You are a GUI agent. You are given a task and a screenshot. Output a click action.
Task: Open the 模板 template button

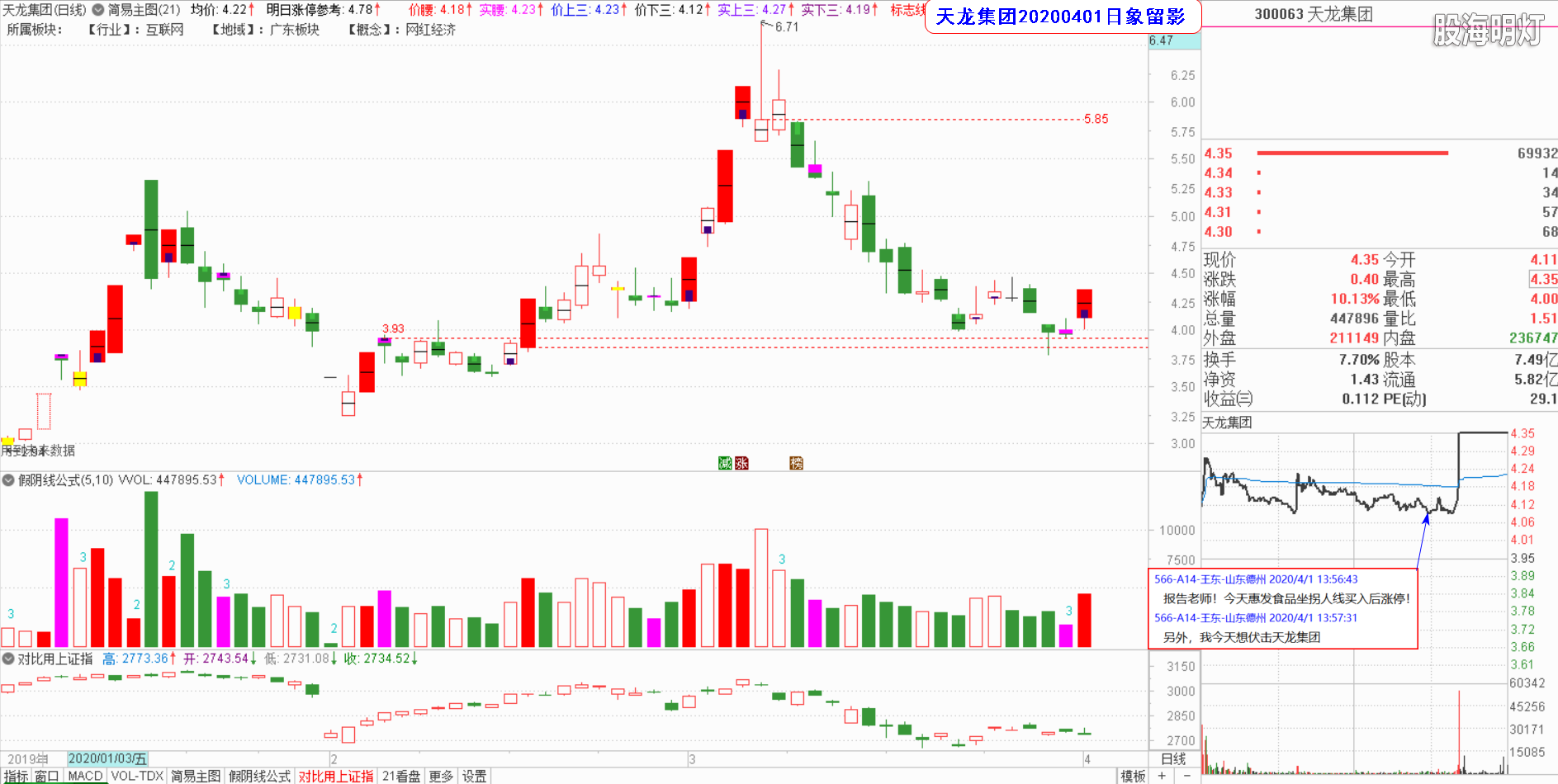coord(1133,776)
